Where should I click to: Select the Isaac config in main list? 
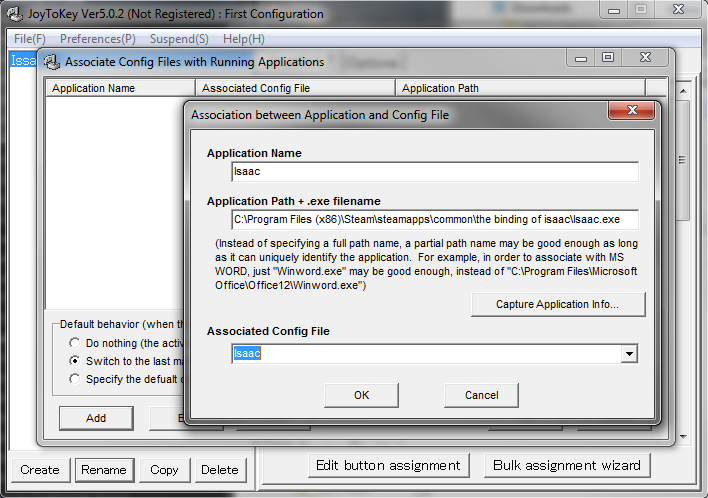pos(23,61)
